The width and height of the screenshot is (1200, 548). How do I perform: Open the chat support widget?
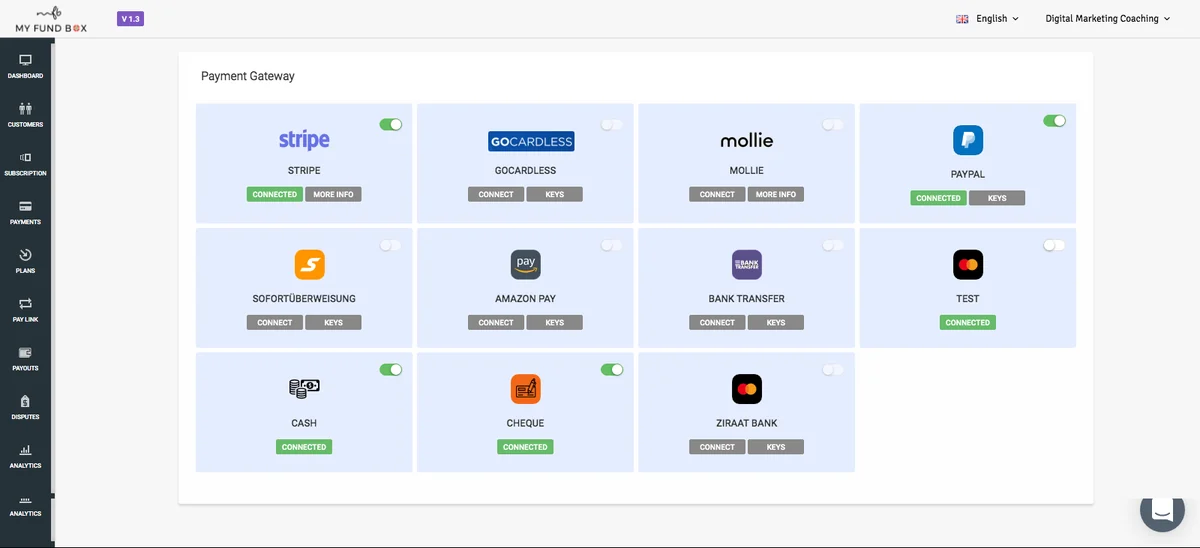click(x=1162, y=510)
